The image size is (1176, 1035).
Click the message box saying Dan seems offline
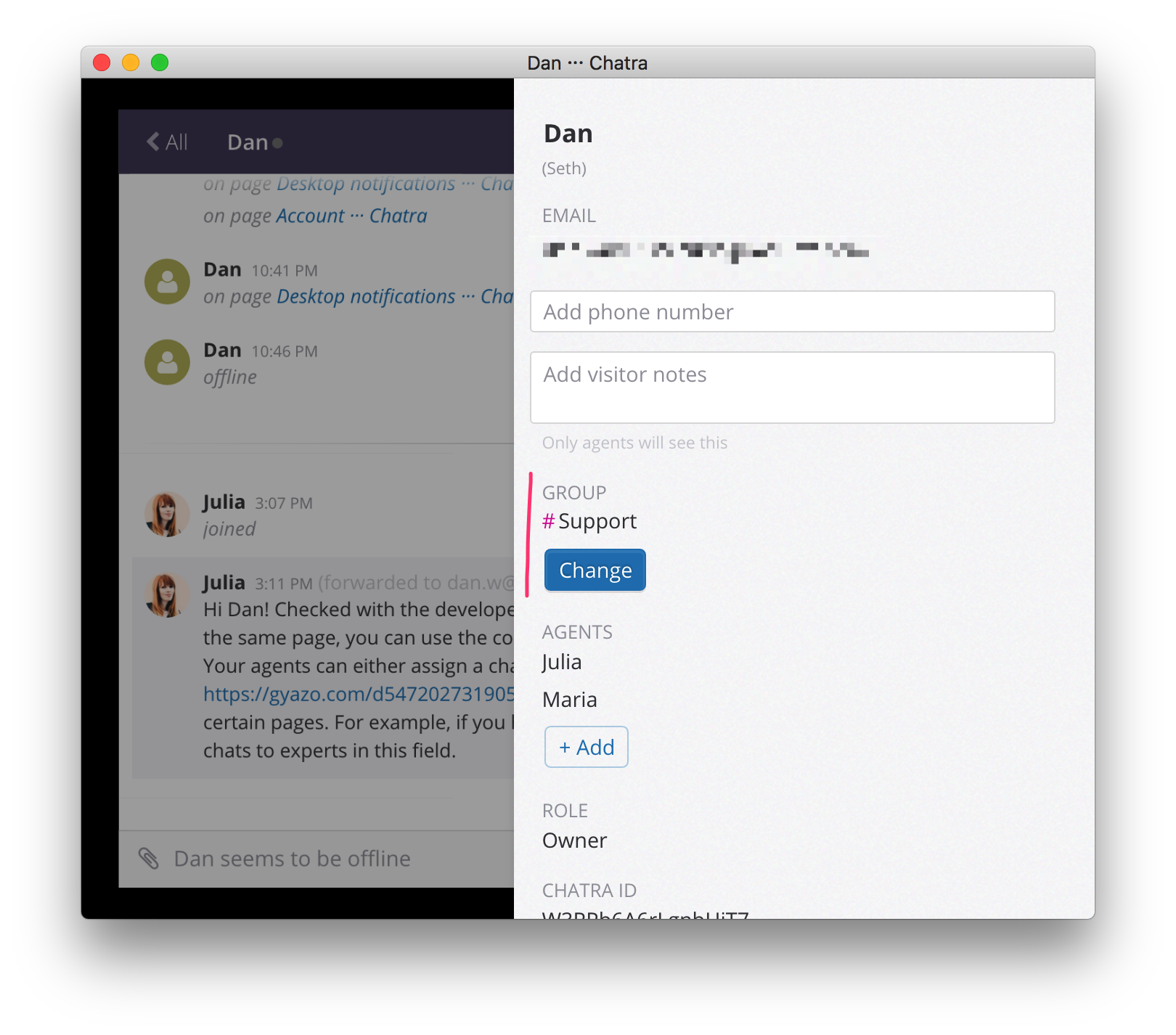point(317,859)
